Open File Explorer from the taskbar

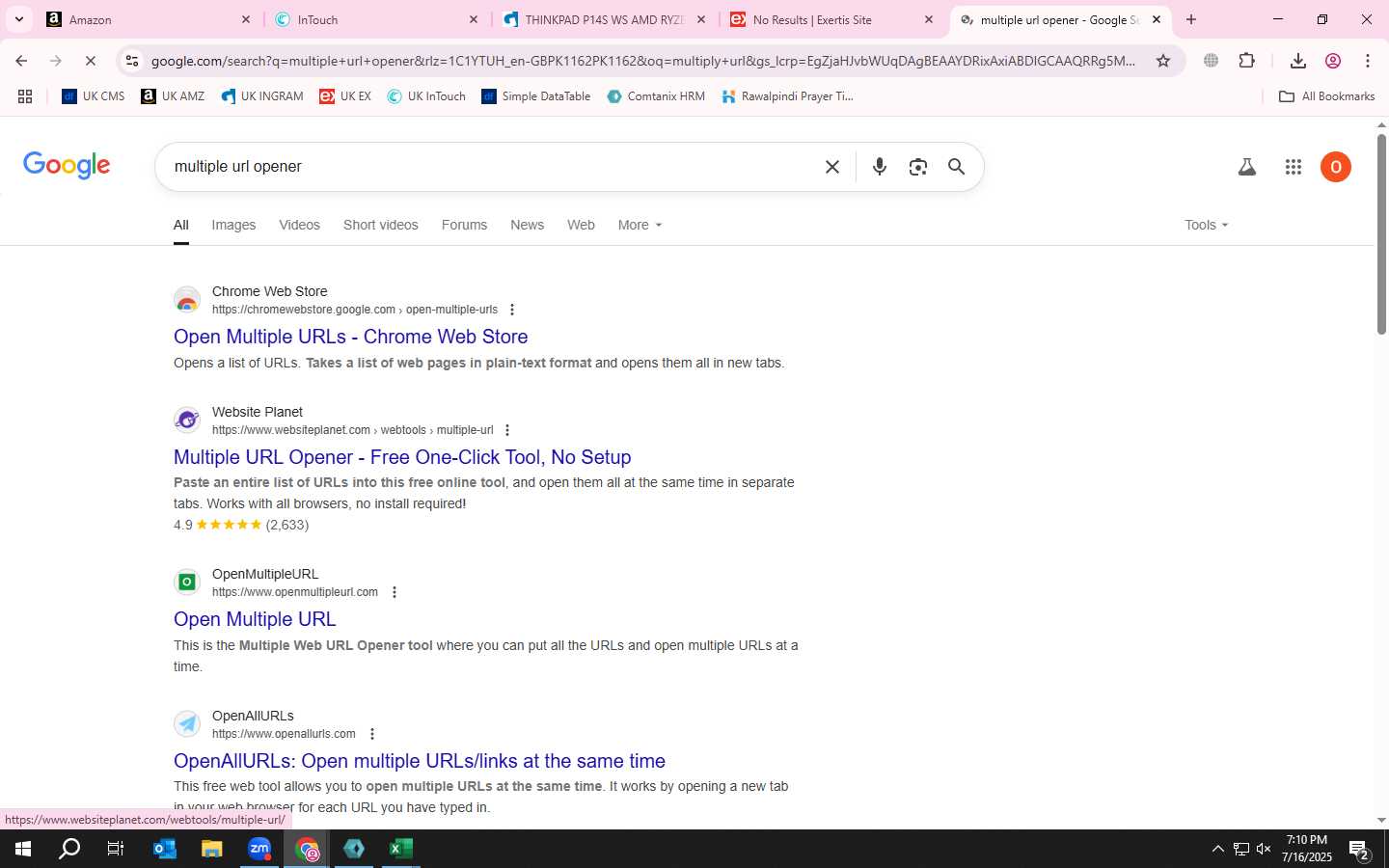pos(212,849)
